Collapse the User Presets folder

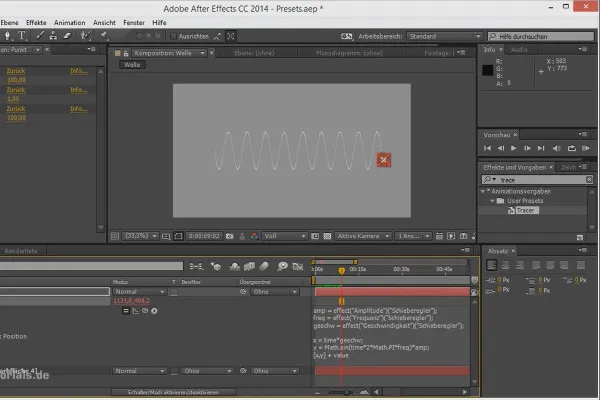pyautogui.click(x=492, y=201)
